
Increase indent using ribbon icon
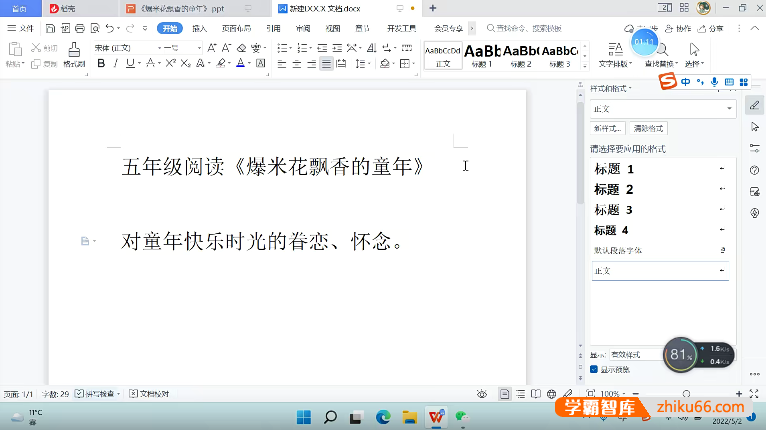click(x=337, y=48)
